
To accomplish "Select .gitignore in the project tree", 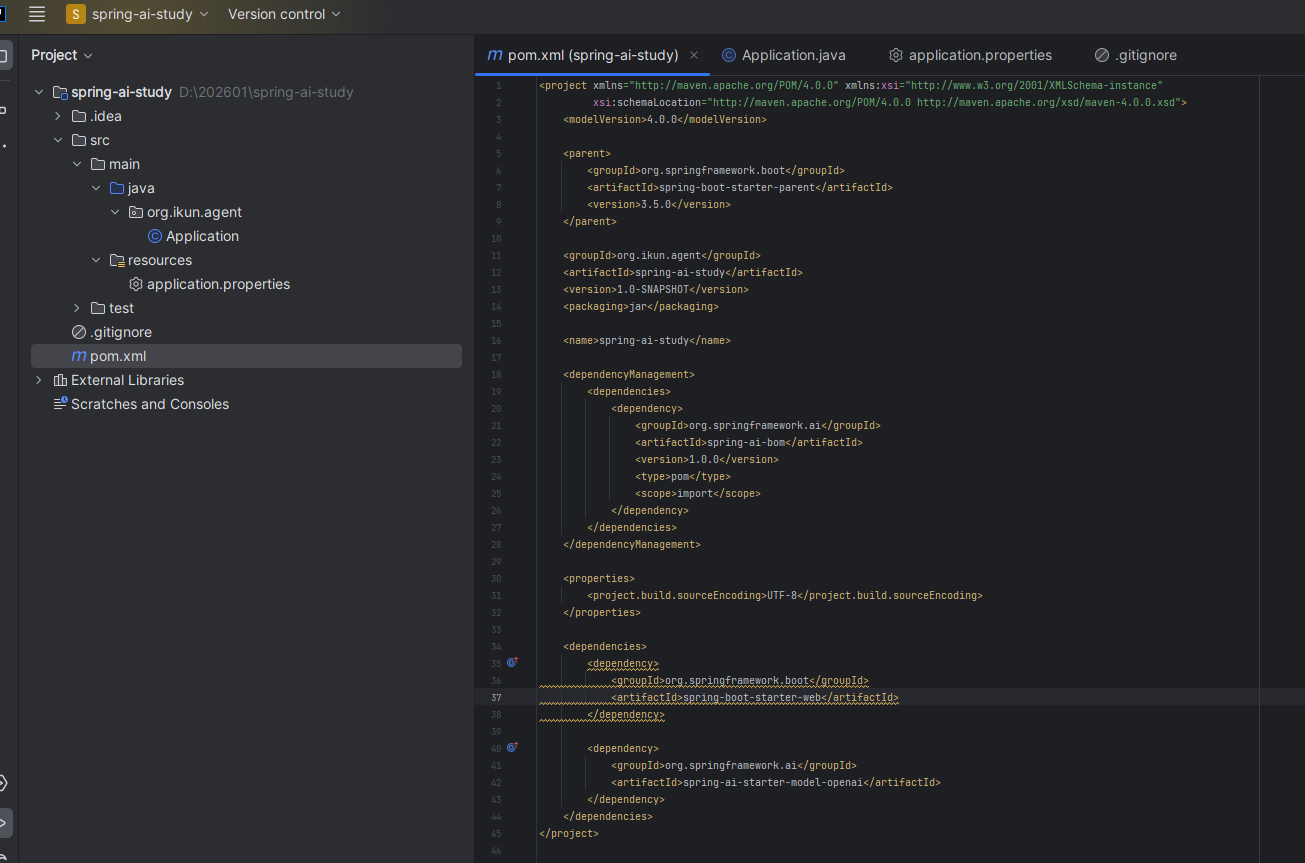I will tap(120, 332).
